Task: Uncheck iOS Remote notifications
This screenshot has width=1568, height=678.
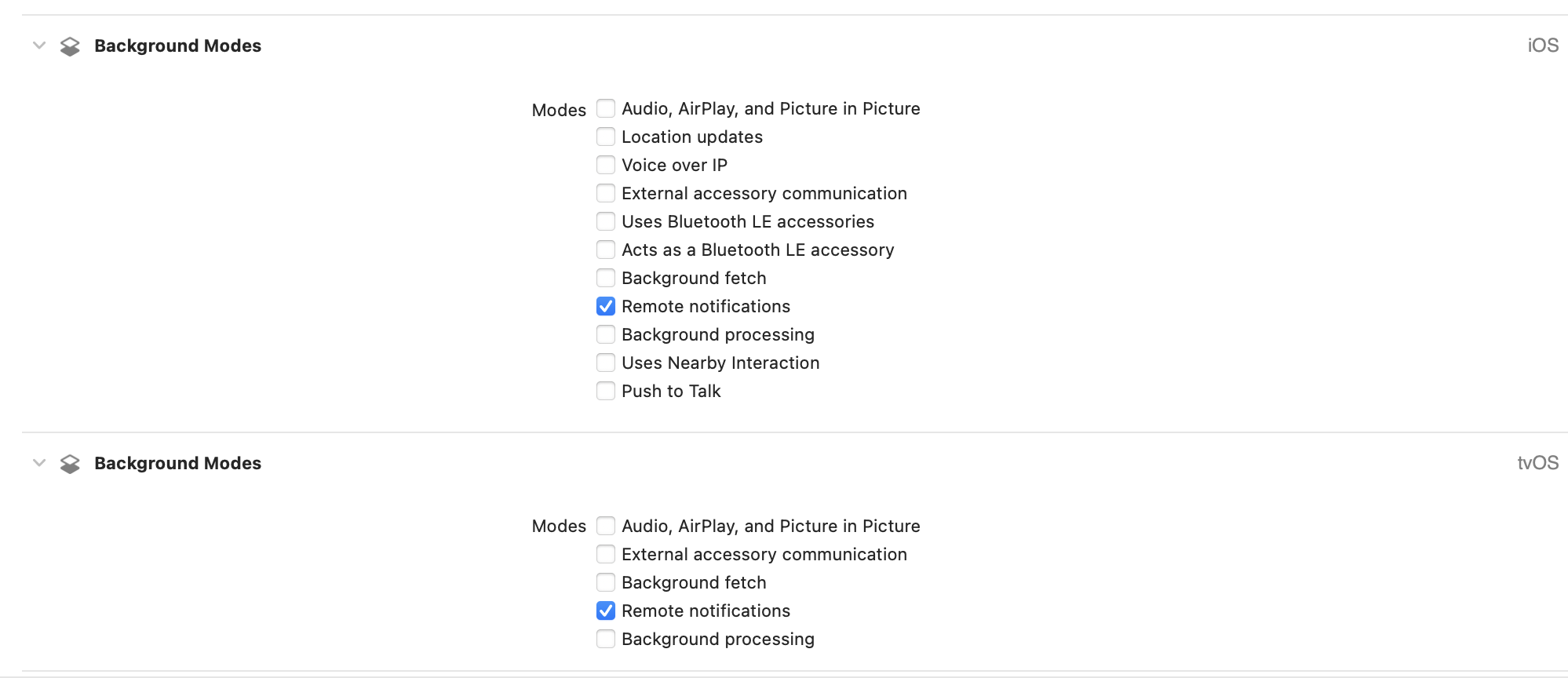Action: 606,306
